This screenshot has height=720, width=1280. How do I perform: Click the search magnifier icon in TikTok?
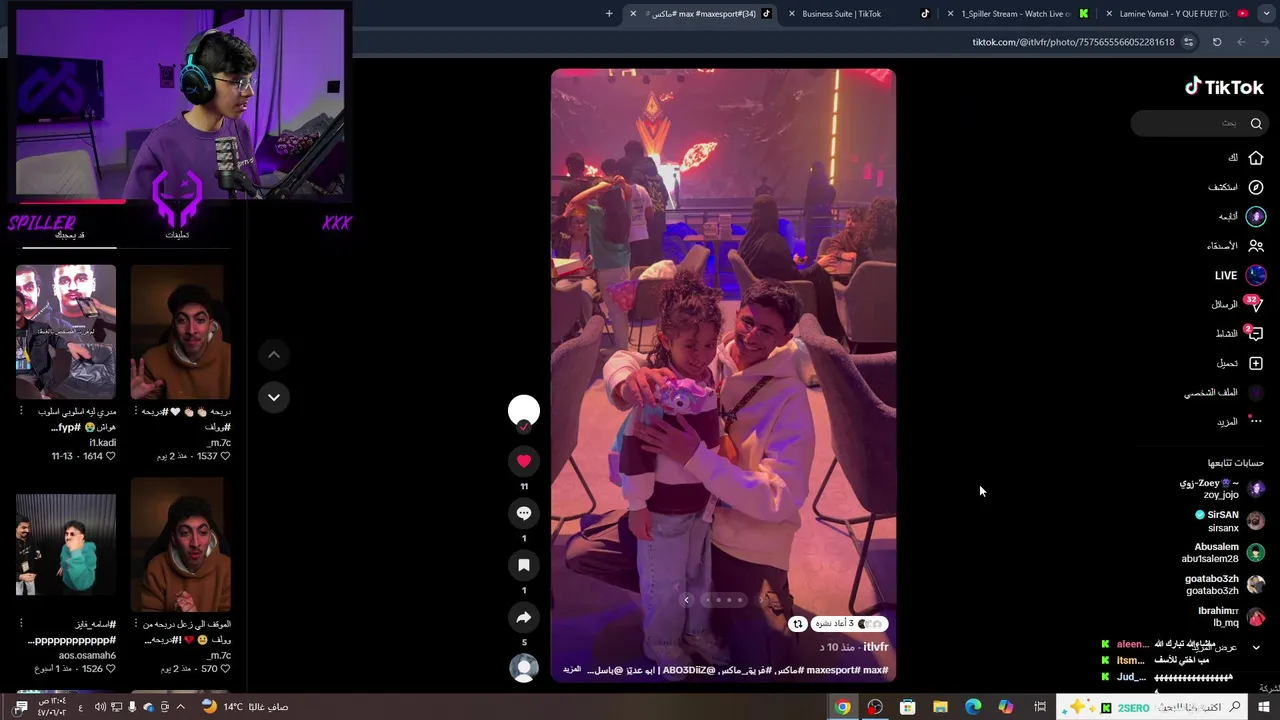1256,123
